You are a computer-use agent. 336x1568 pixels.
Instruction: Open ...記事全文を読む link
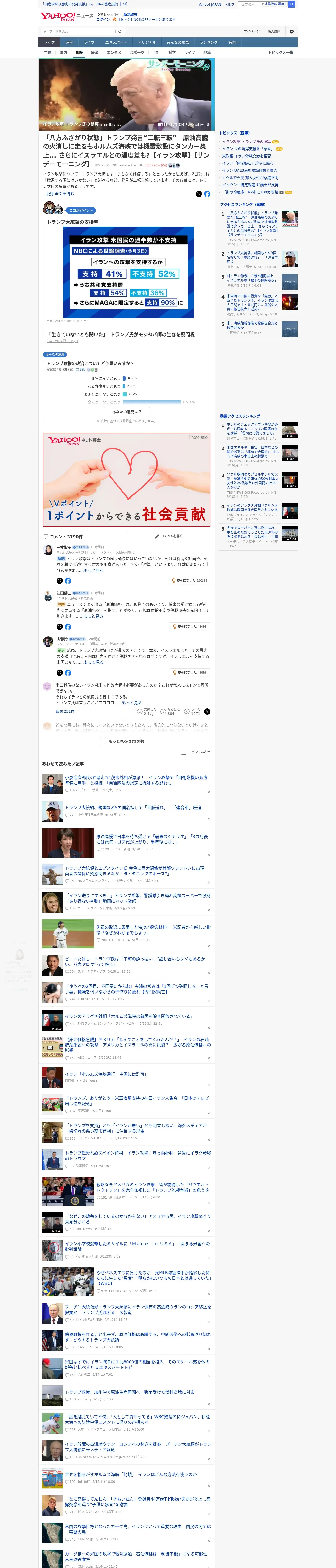pyautogui.click(x=59, y=194)
